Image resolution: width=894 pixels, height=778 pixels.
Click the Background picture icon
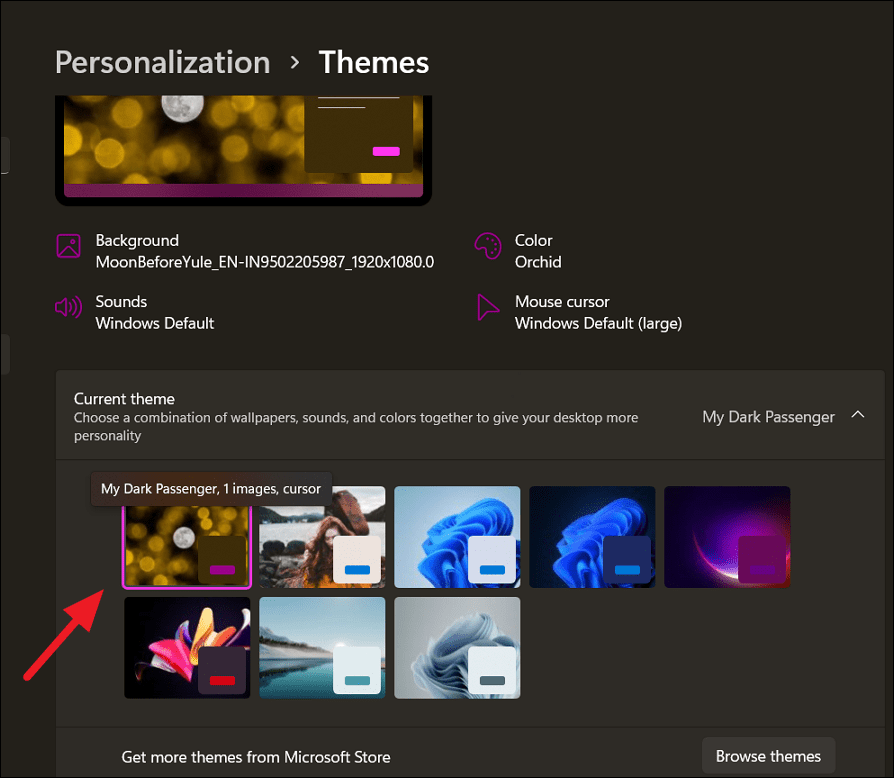[68, 246]
